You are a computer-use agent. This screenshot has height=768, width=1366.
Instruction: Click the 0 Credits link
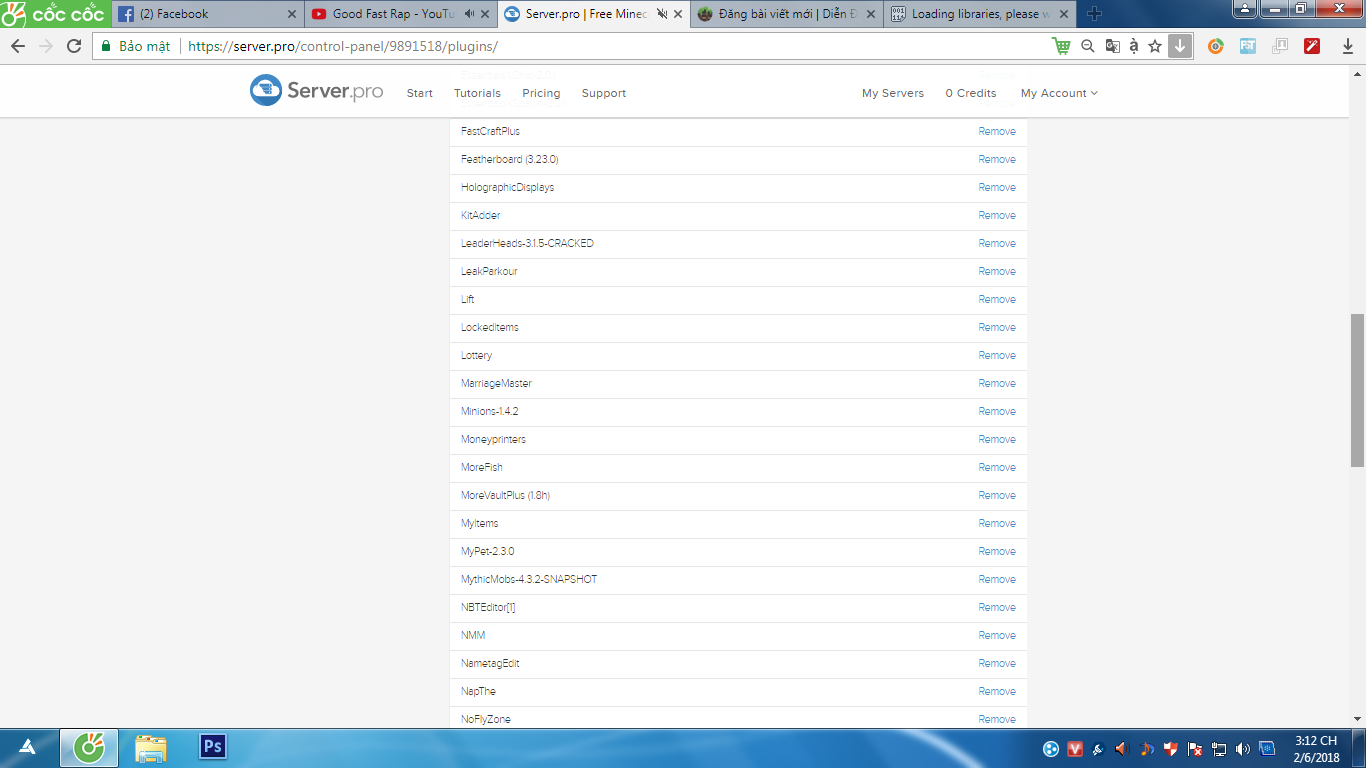click(x=971, y=93)
